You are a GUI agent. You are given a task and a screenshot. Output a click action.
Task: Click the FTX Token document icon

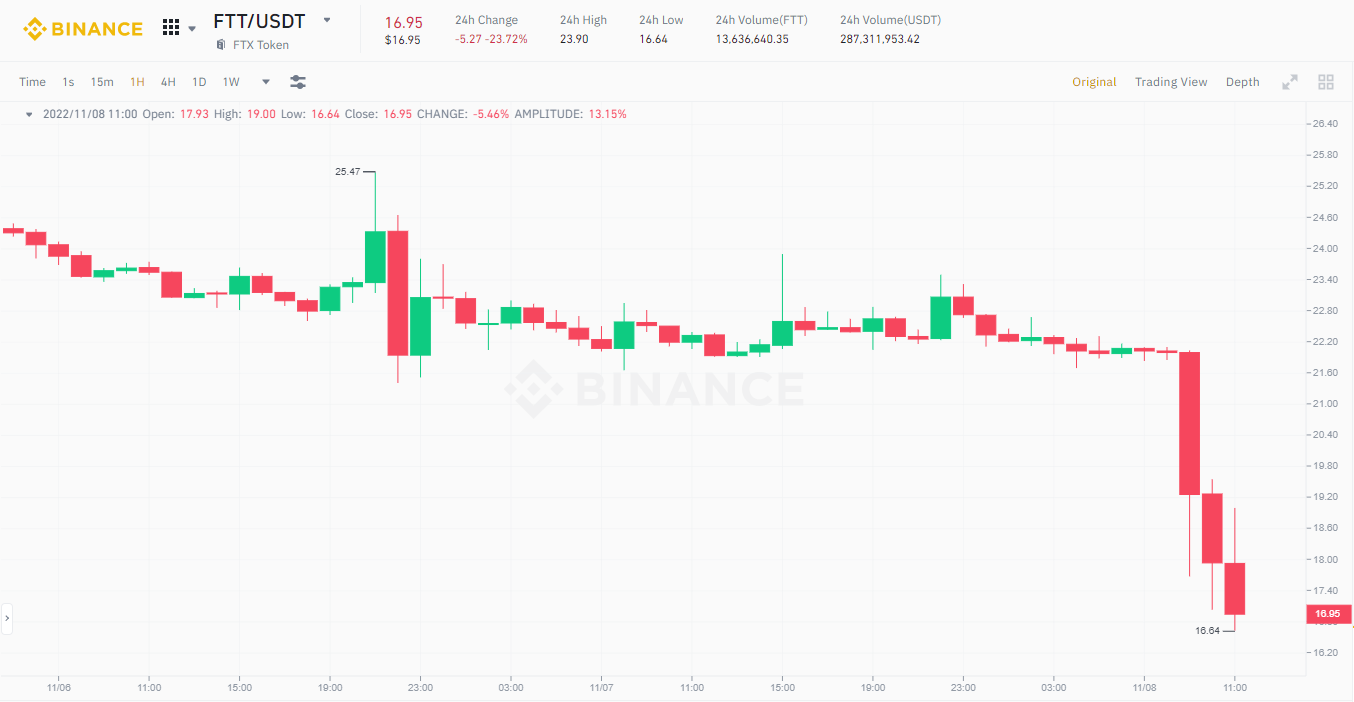(x=221, y=45)
